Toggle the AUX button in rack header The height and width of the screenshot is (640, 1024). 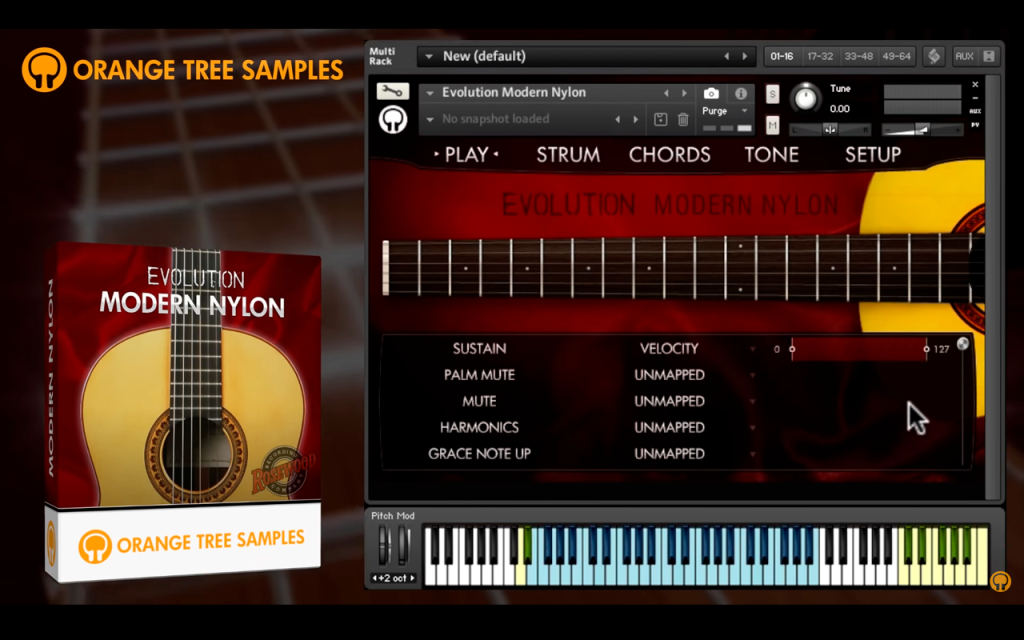tap(964, 56)
